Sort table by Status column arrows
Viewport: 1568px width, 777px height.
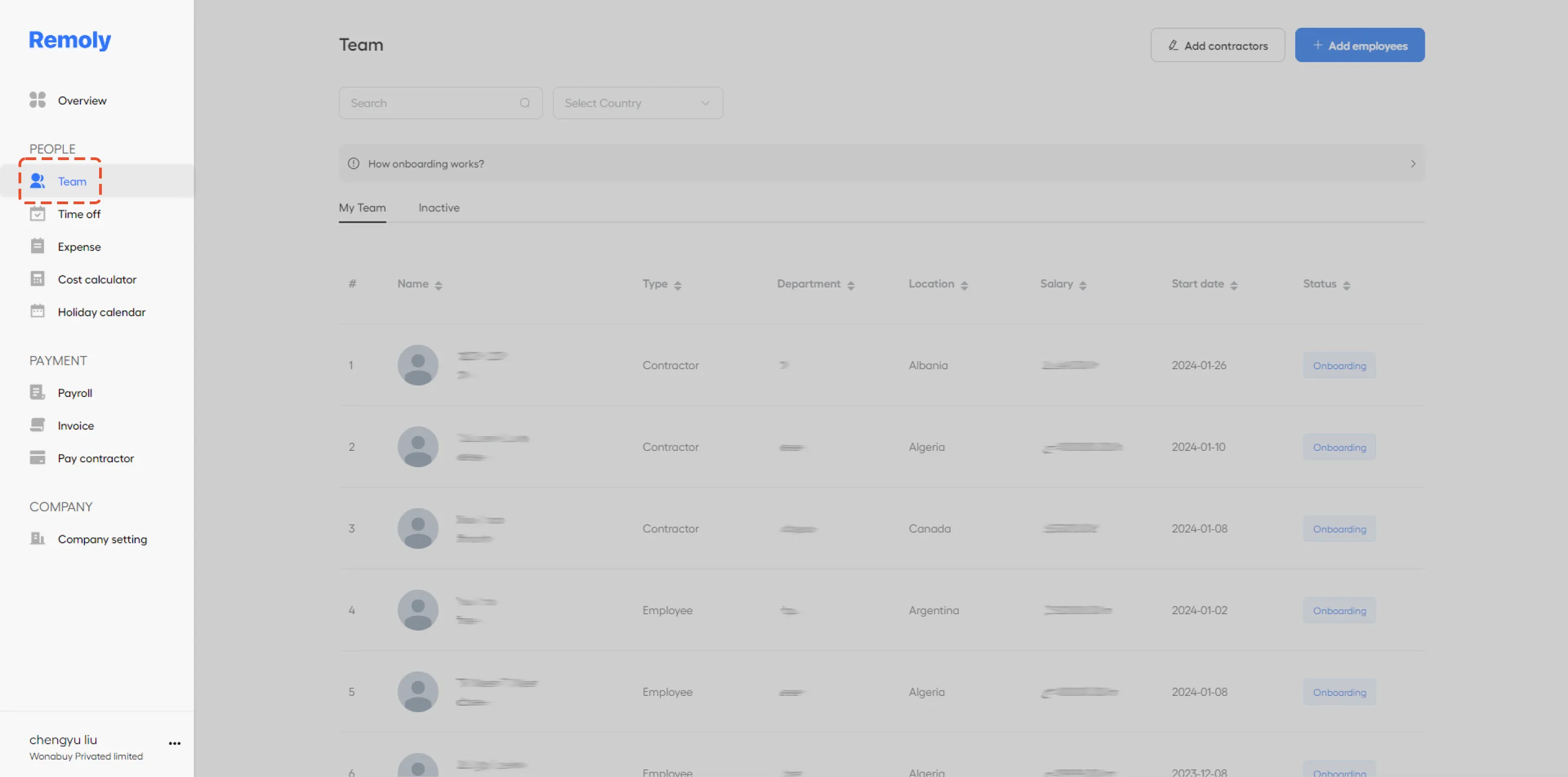click(1346, 285)
